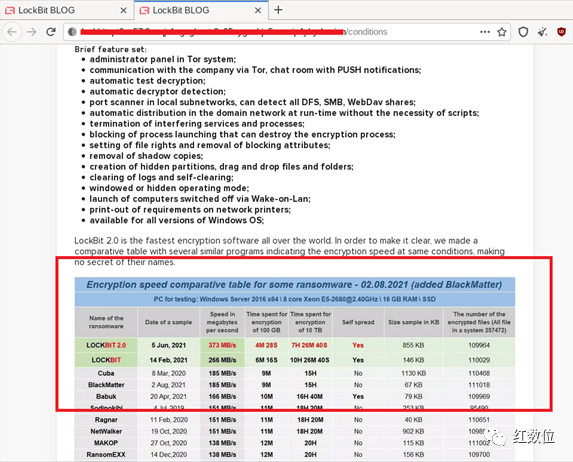Click the 'Ragnar' name cell

(x=106, y=420)
